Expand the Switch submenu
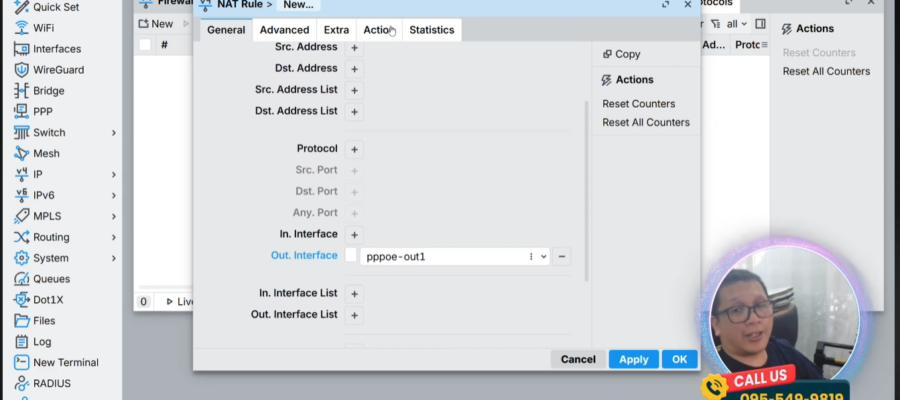 [x=114, y=133]
